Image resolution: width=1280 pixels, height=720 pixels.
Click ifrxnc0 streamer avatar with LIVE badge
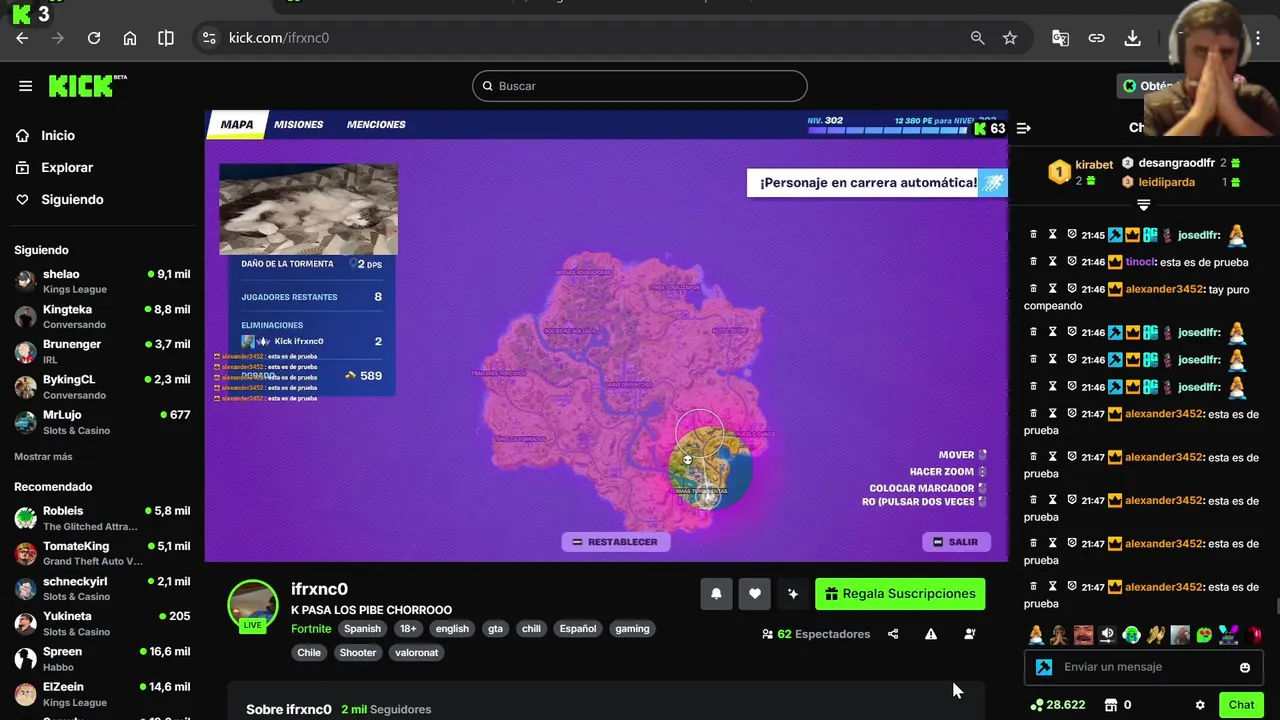point(252,606)
